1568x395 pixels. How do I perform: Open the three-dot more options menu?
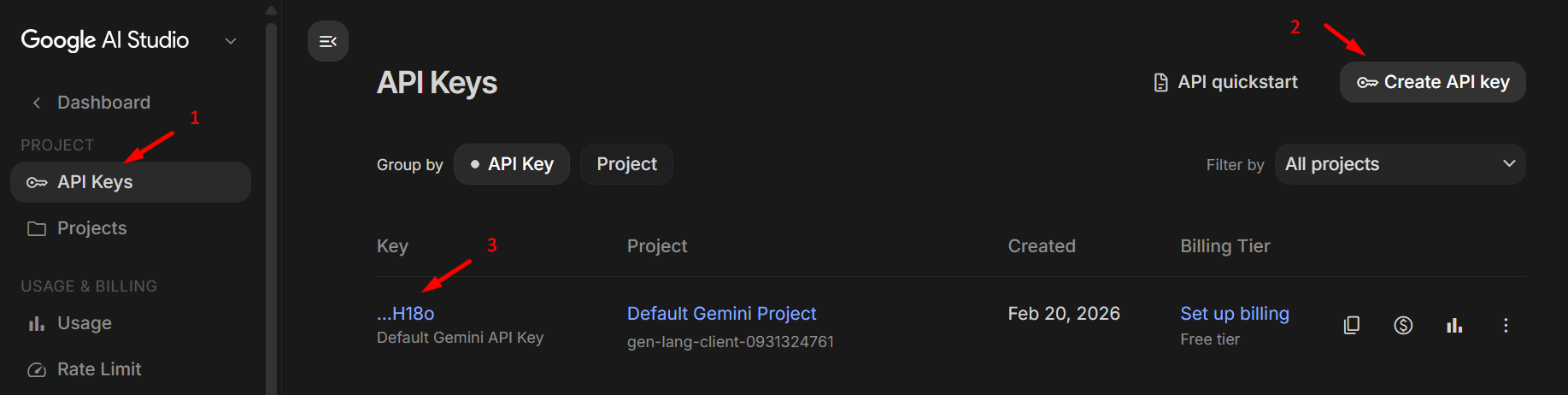pos(1506,325)
